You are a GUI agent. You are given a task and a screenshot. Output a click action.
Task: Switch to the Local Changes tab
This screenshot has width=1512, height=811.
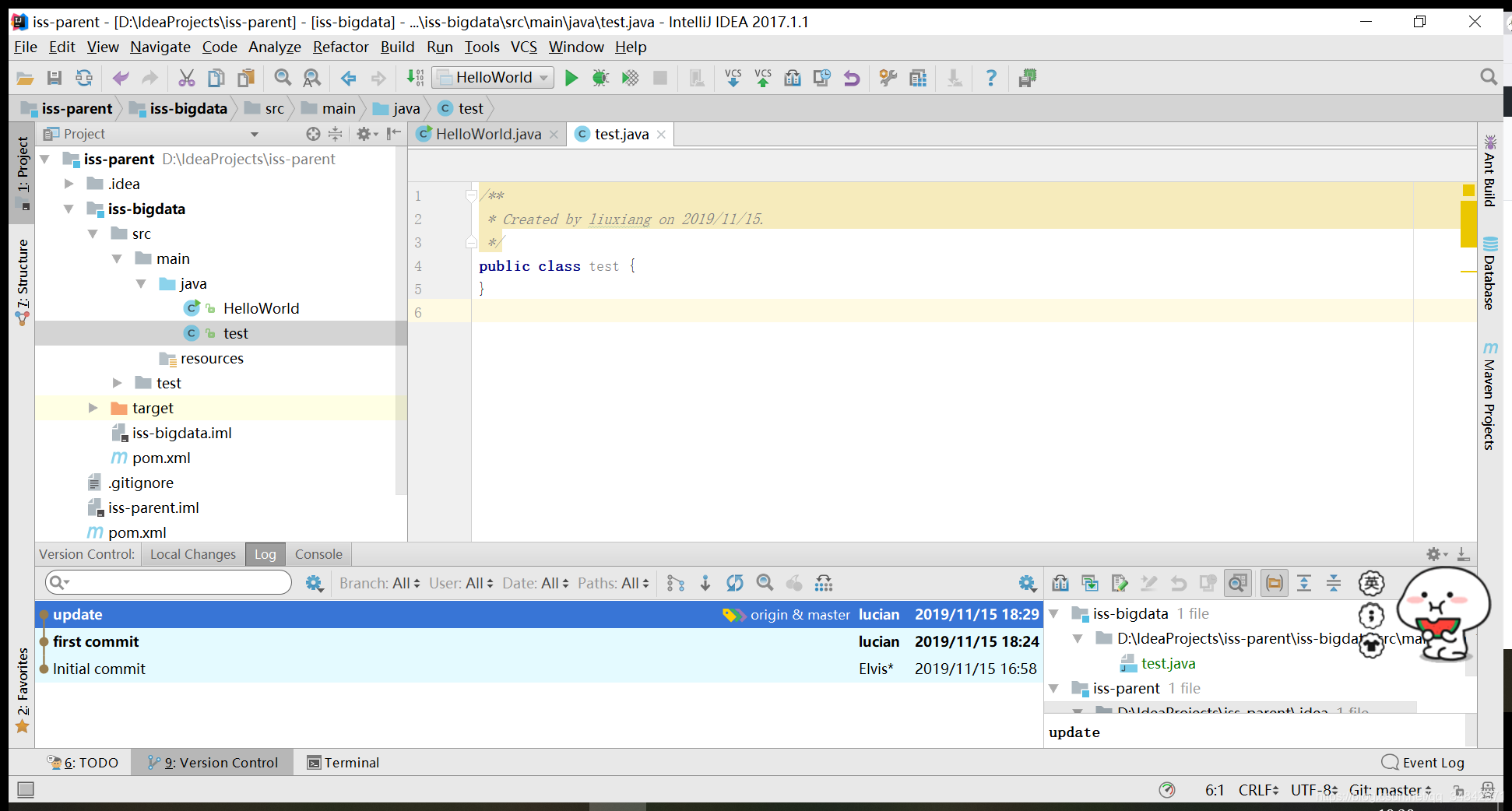pos(193,554)
